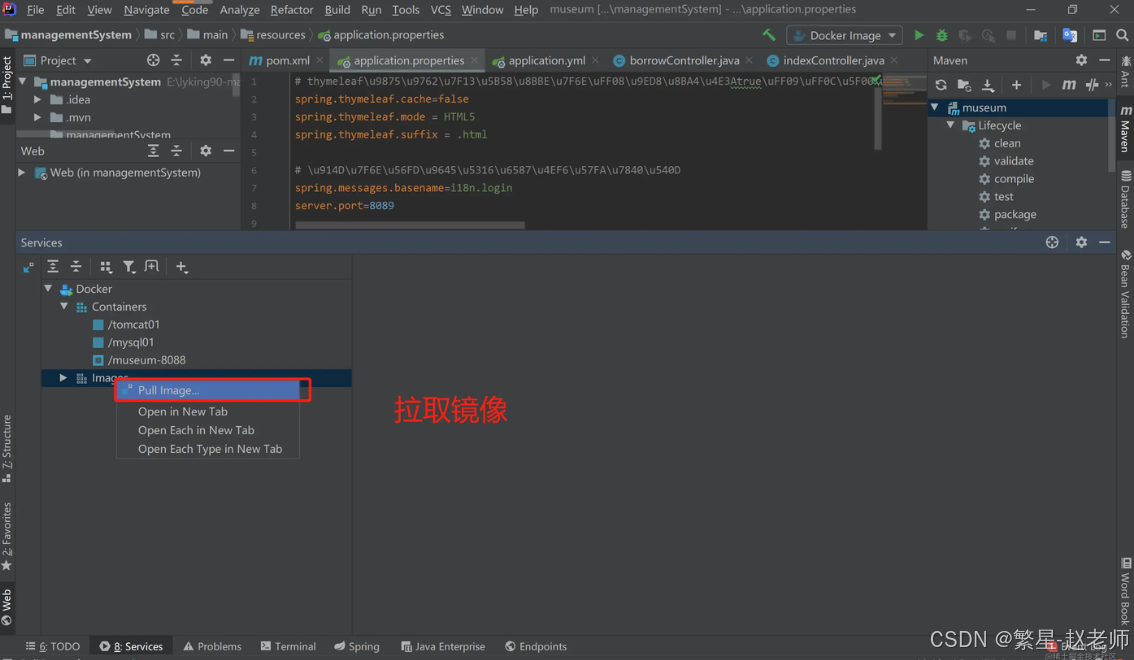Build project with the hammer icon
1134x660 pixels.
coord(768,35)
